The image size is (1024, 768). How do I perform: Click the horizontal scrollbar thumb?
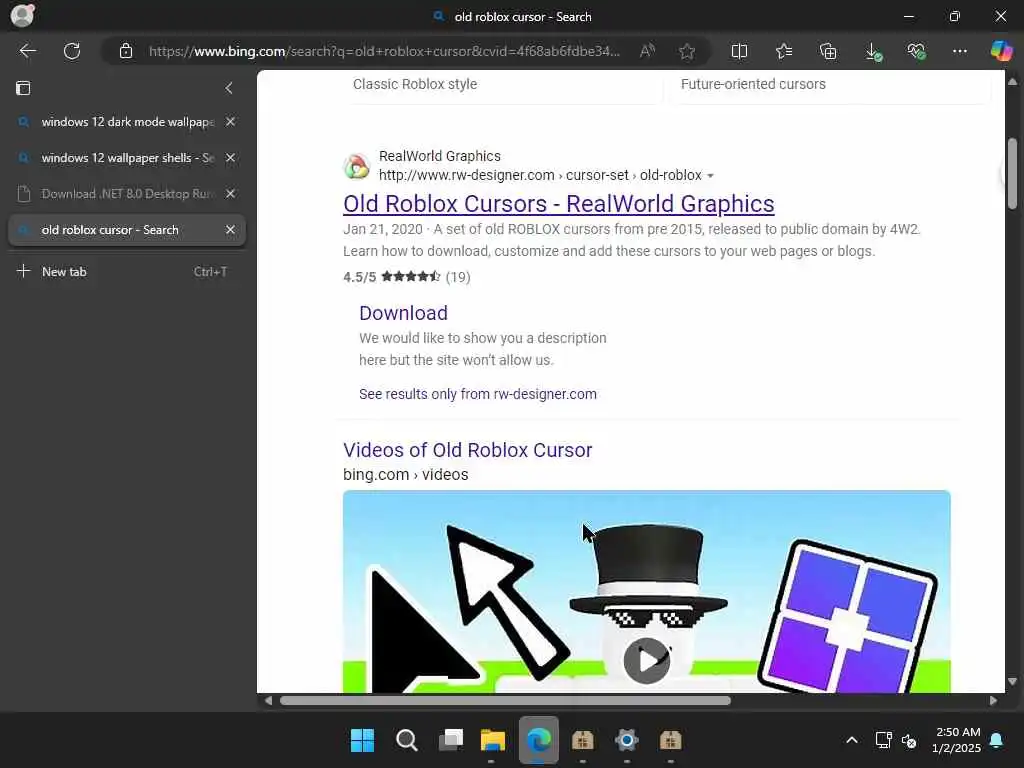[x=505, y=701]
